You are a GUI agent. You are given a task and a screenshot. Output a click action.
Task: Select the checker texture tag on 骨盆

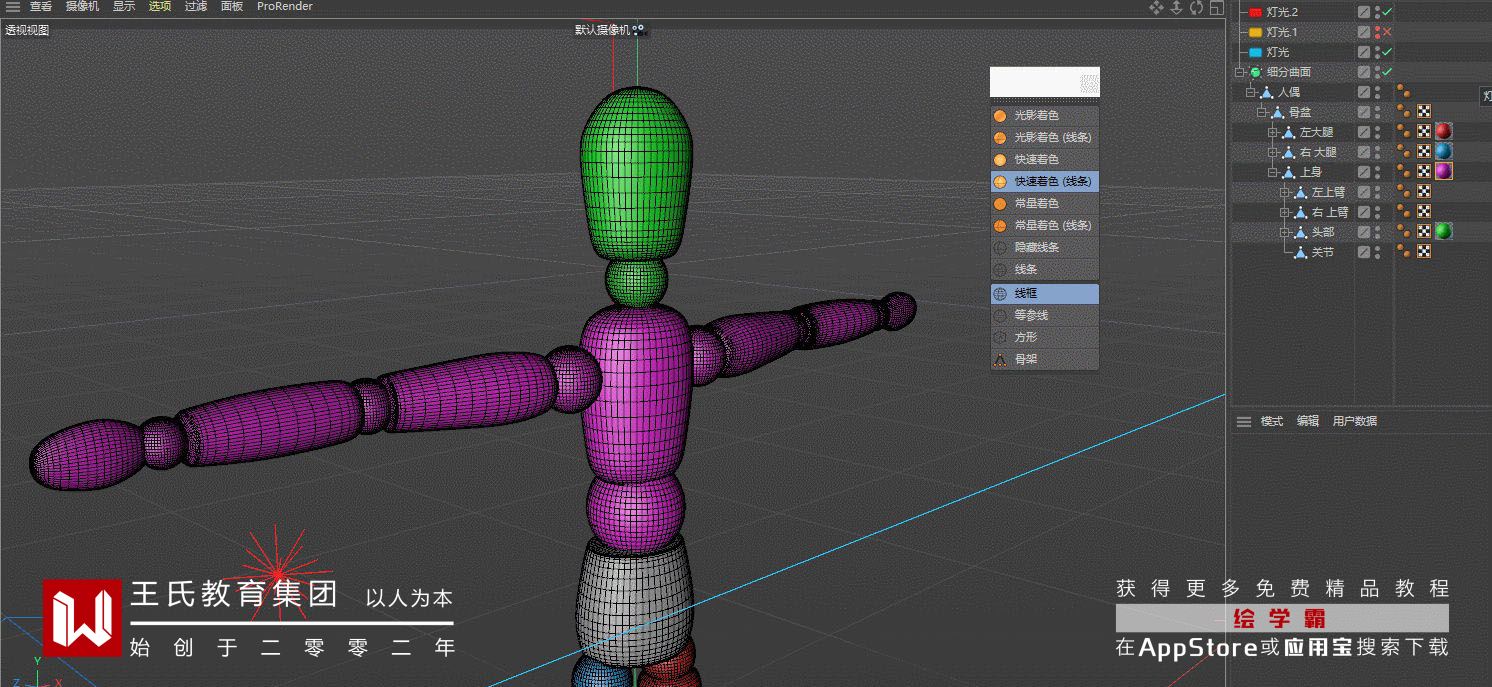point(1424,112)
